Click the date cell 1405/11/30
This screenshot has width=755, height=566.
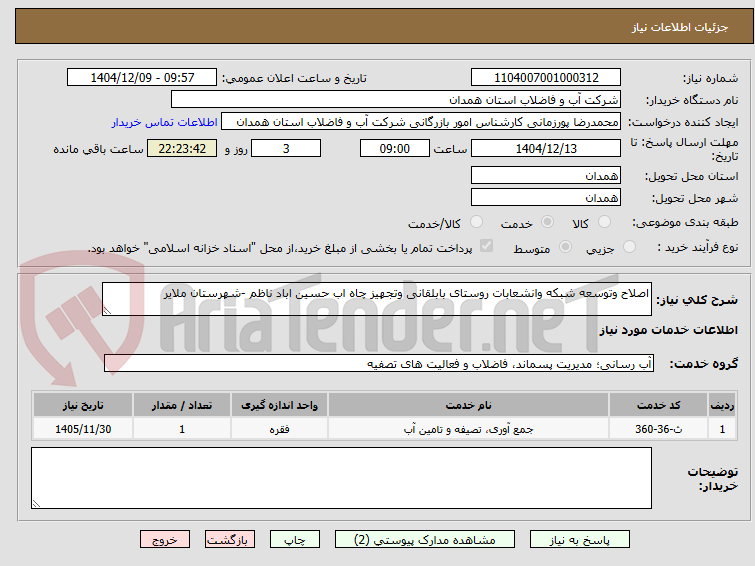(83, 429)
